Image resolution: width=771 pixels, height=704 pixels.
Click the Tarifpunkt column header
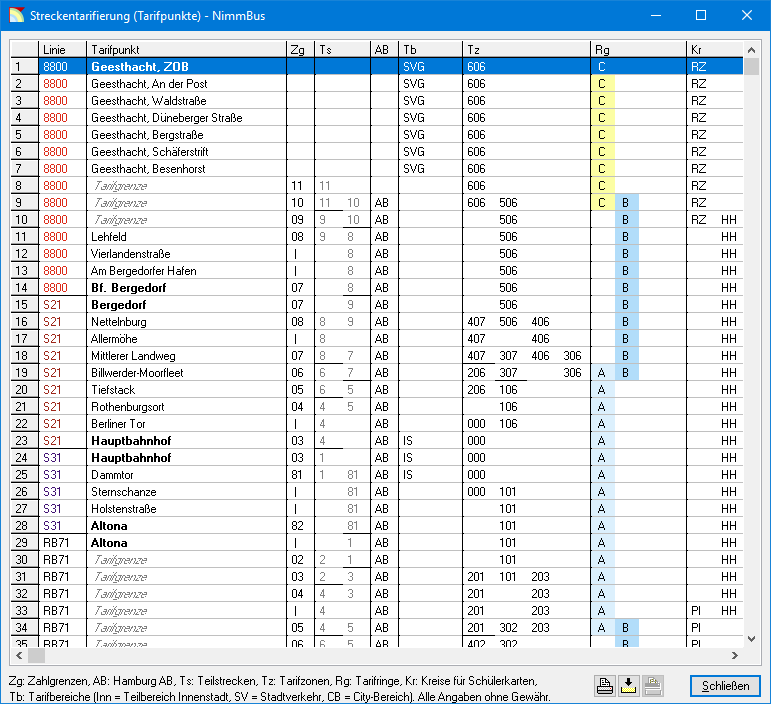[x=185, y=49]
